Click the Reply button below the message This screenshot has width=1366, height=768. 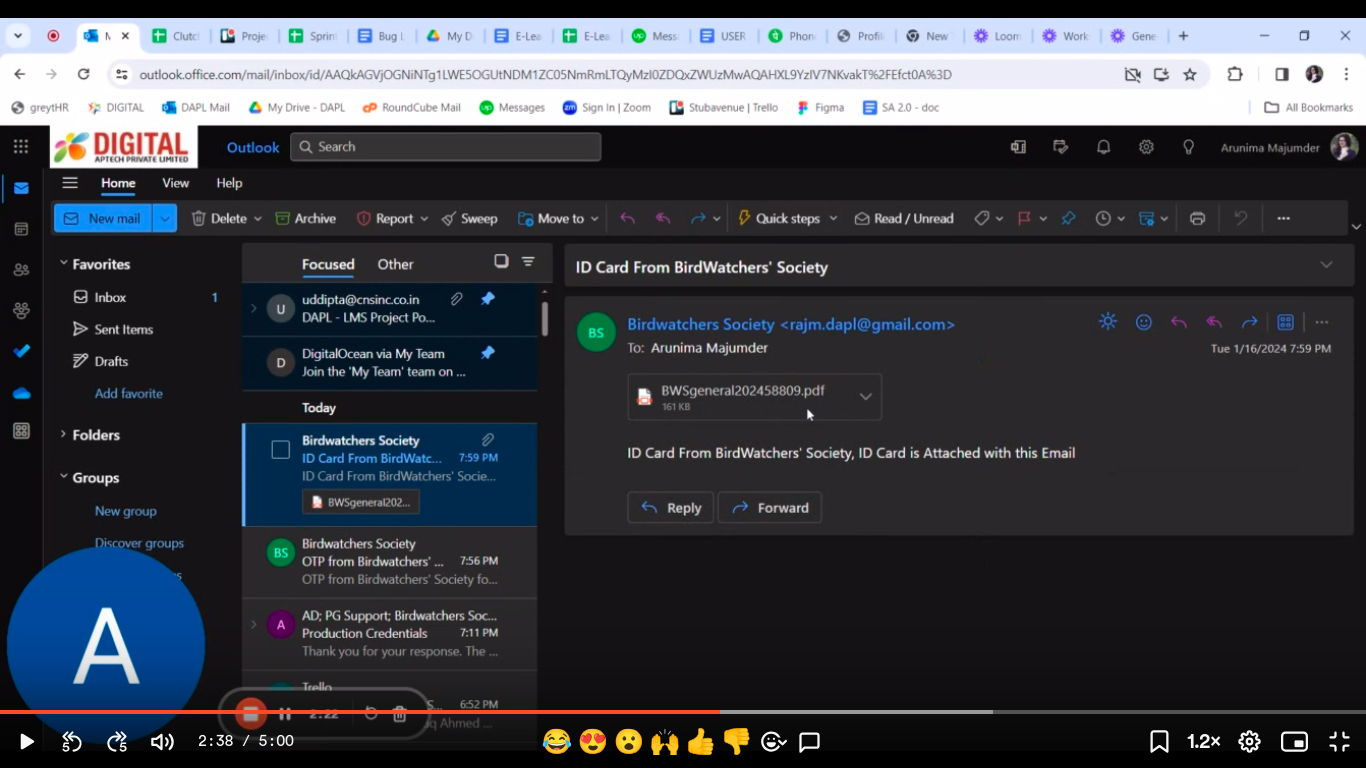(x=671, y=508)
